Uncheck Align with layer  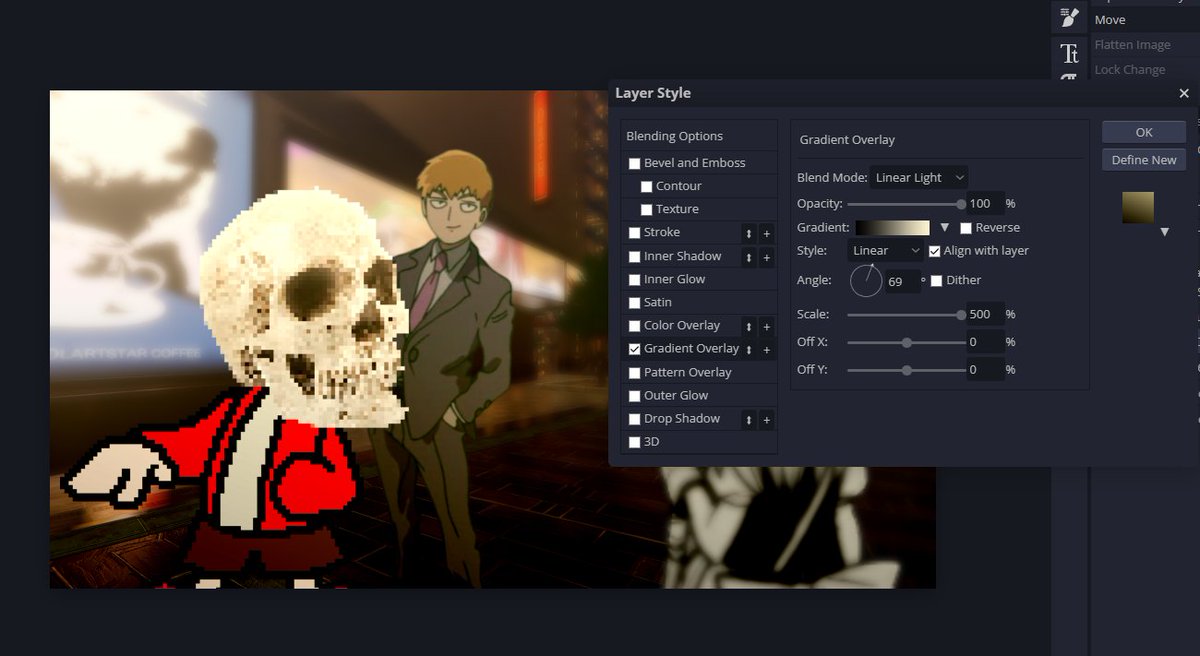tap(934, 251)
